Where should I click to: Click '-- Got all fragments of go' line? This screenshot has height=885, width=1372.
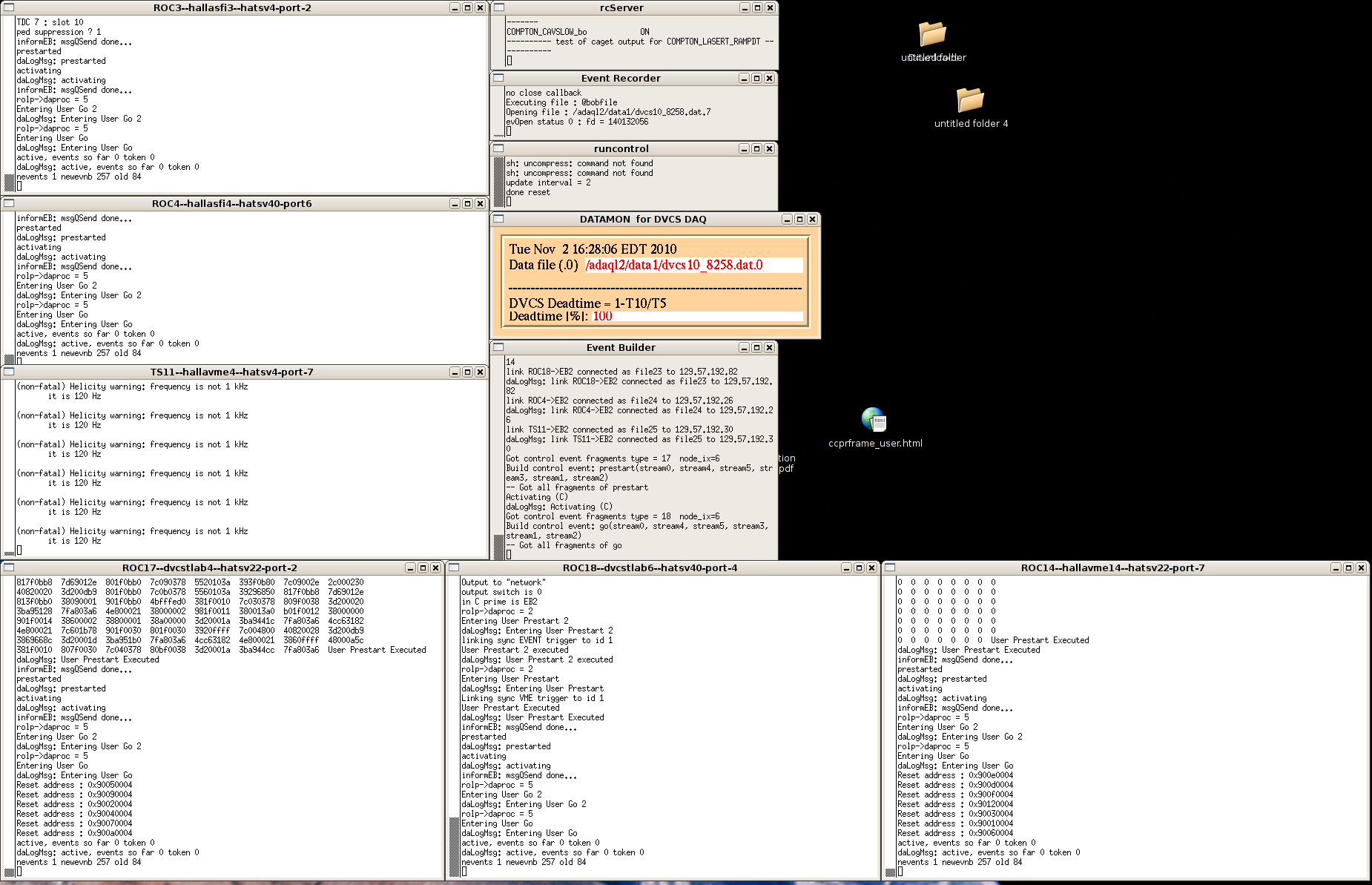point(564,545)
